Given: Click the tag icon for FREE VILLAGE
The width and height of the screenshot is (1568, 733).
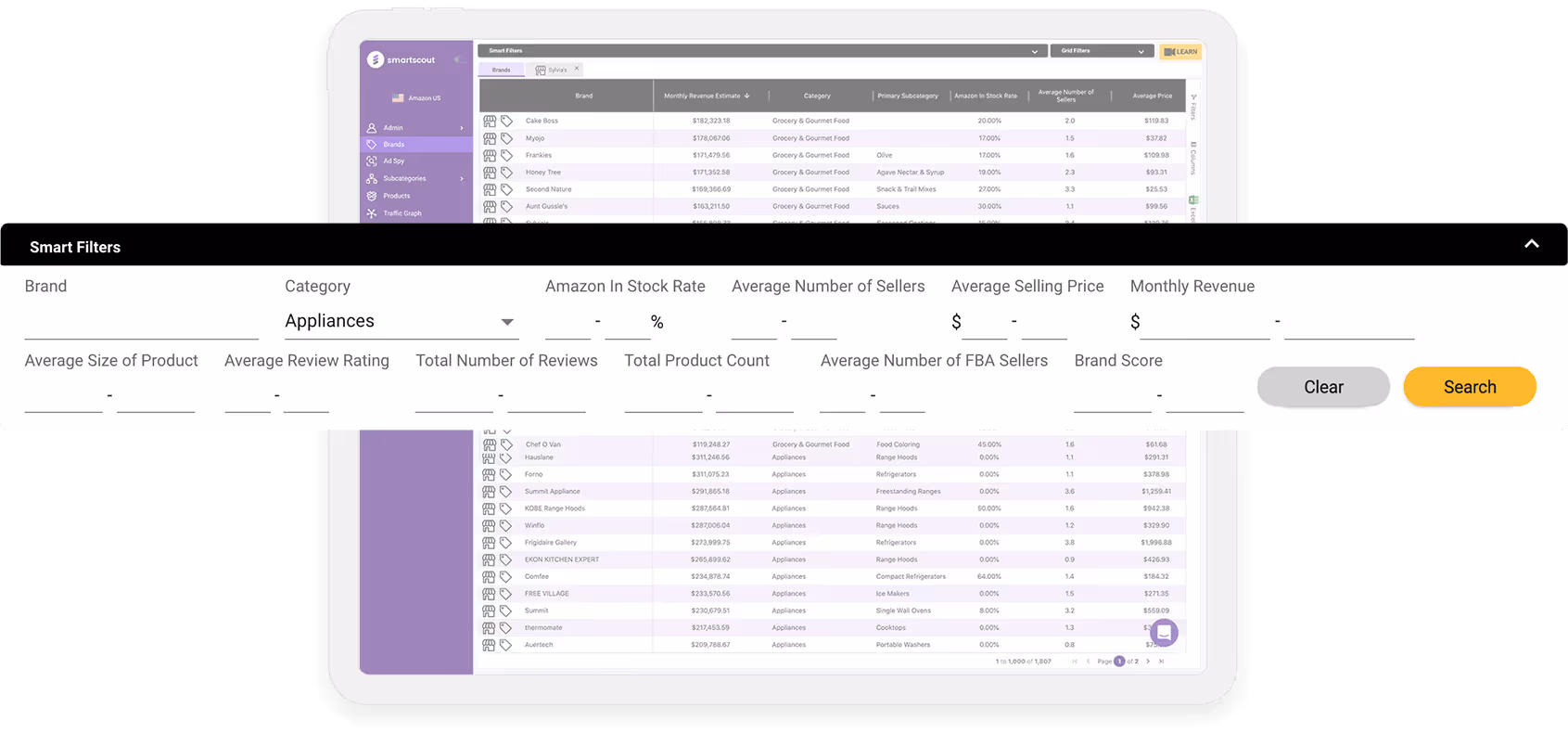Looking at the screenshot, I should coord(505,594).
